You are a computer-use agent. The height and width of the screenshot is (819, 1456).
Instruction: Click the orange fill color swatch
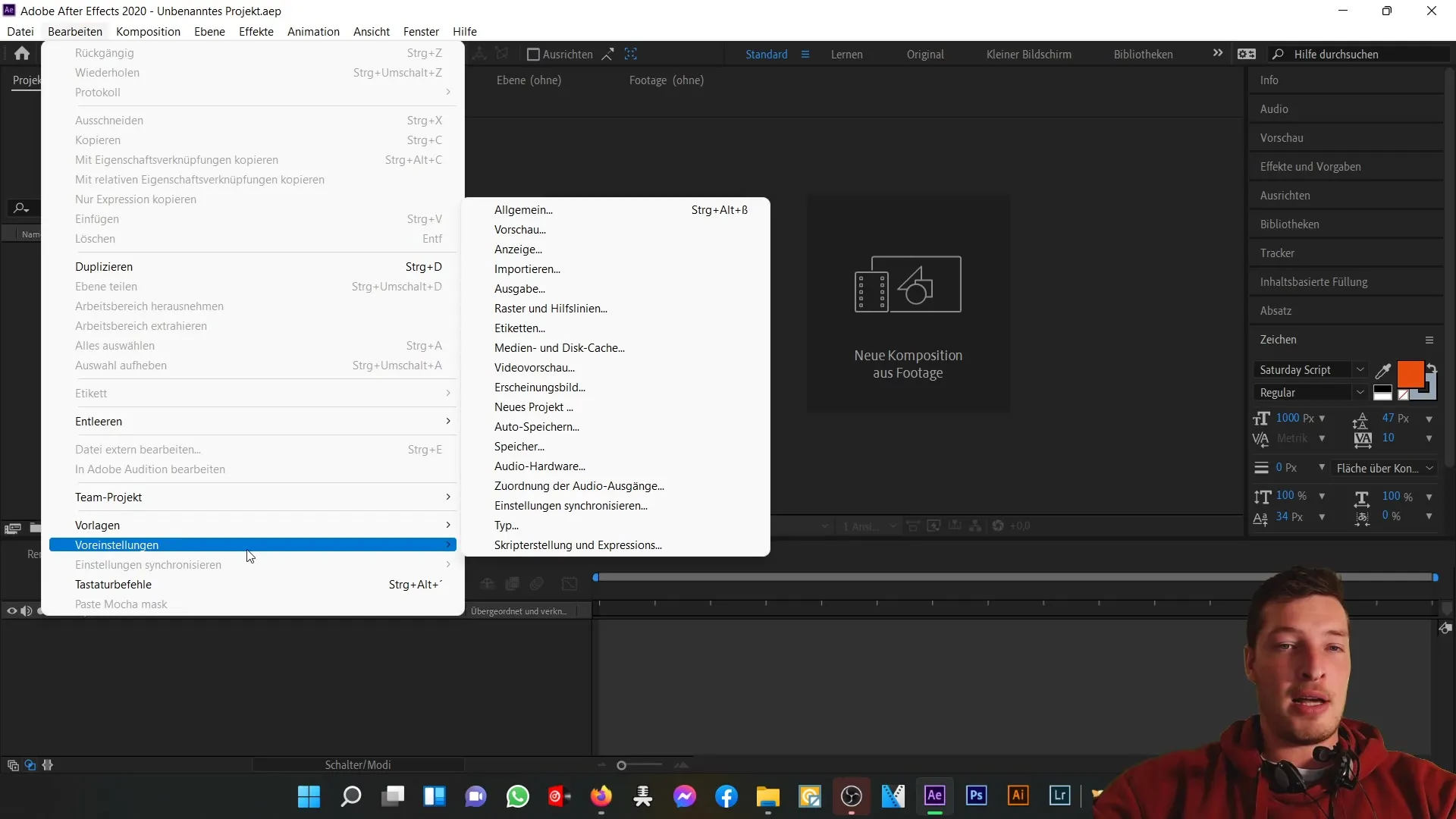pos(1410,374)
